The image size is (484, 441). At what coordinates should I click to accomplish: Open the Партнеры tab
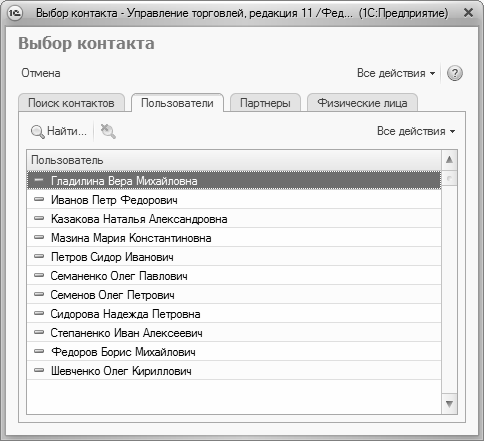click(265, 103)
